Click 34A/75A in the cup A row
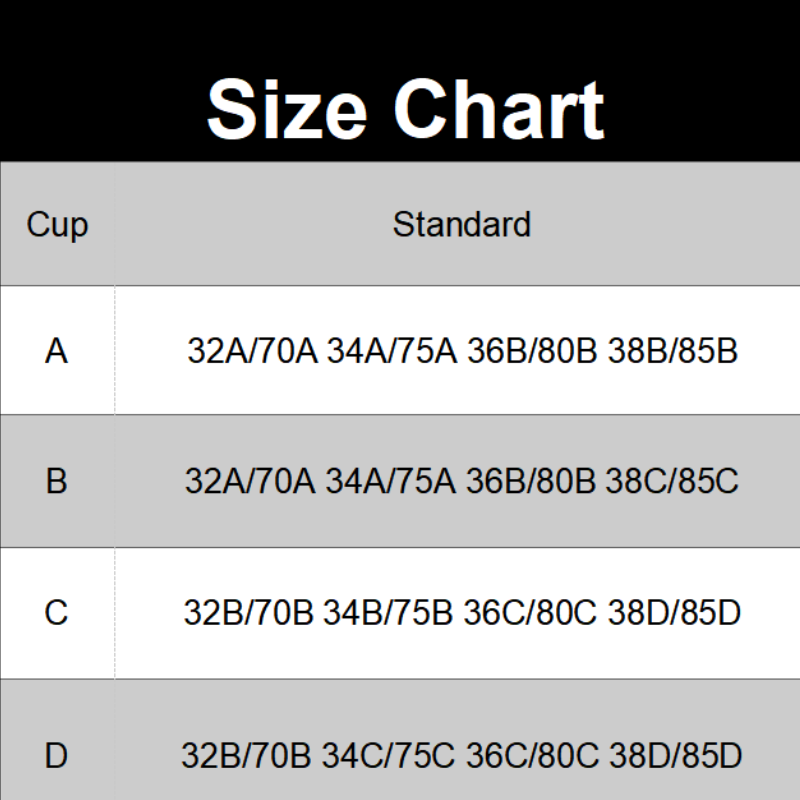The width and height of the screenshot is (800, 800). pos(391,351)
